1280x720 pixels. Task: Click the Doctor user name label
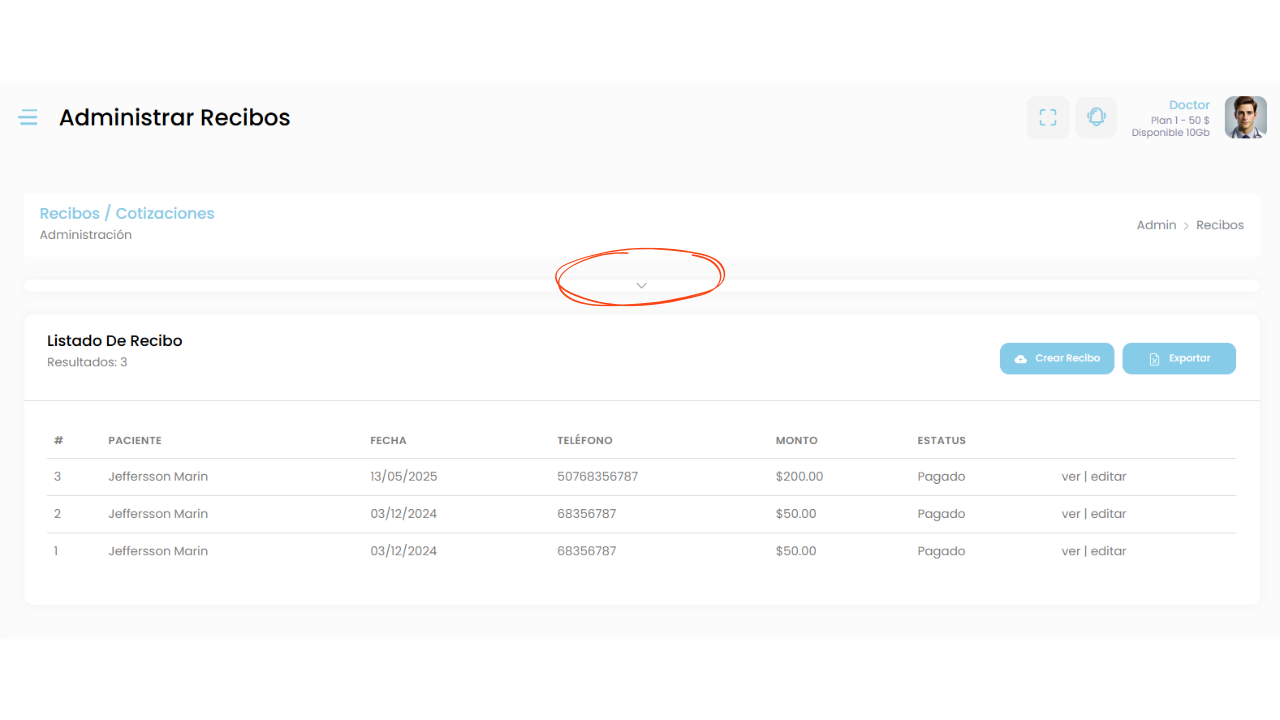(x=1189, y=105)
